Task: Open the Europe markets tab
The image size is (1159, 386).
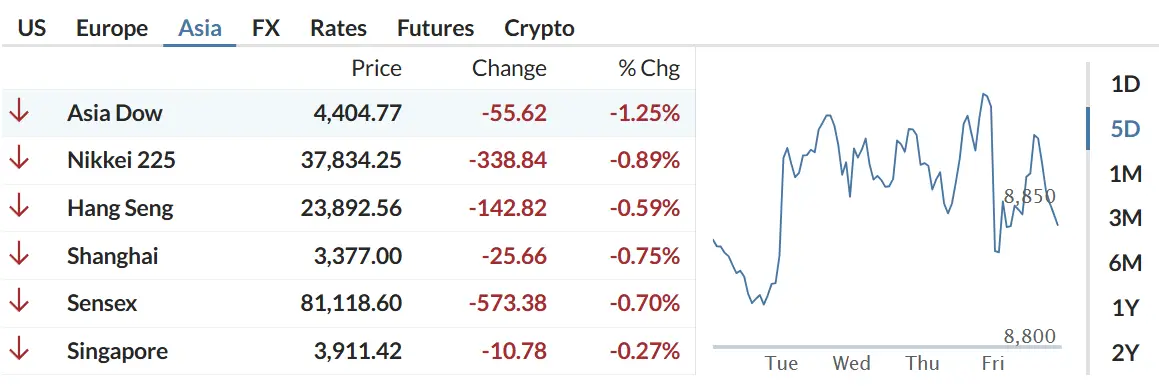Action: tap(112, 28)
